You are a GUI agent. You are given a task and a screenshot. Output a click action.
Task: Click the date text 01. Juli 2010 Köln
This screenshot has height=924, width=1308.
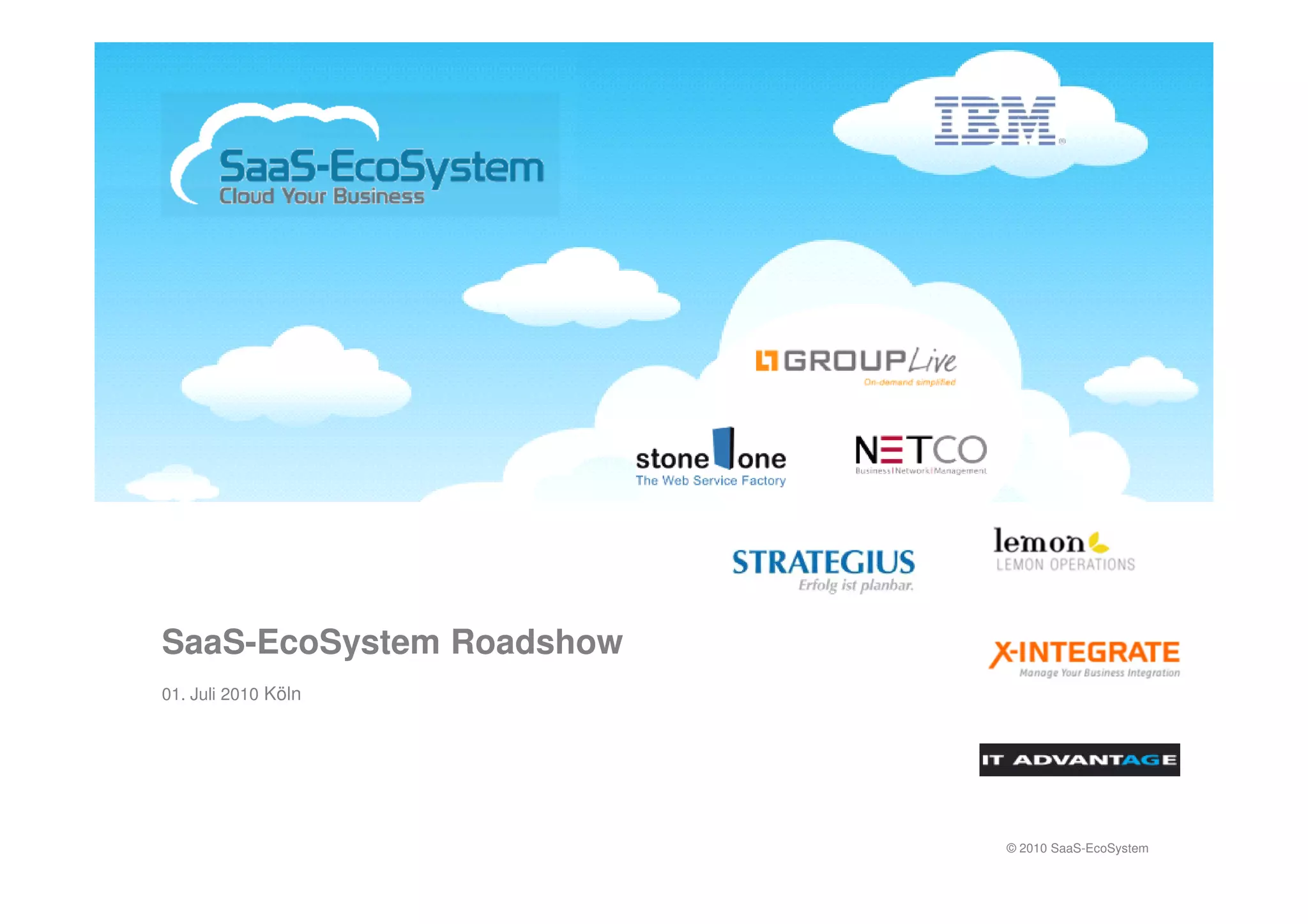[231, 694]
